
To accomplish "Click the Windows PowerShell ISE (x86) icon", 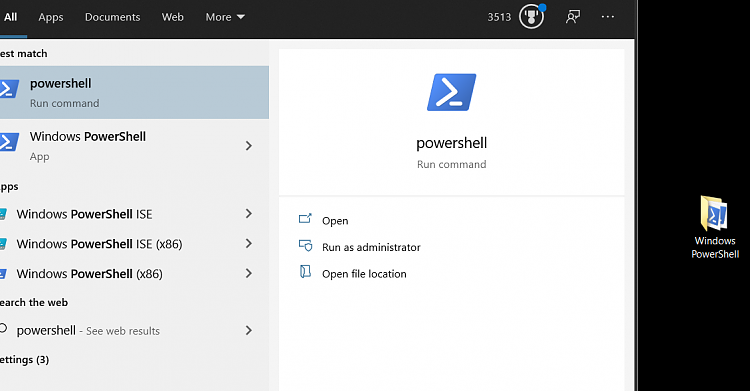I will [3, 244].
